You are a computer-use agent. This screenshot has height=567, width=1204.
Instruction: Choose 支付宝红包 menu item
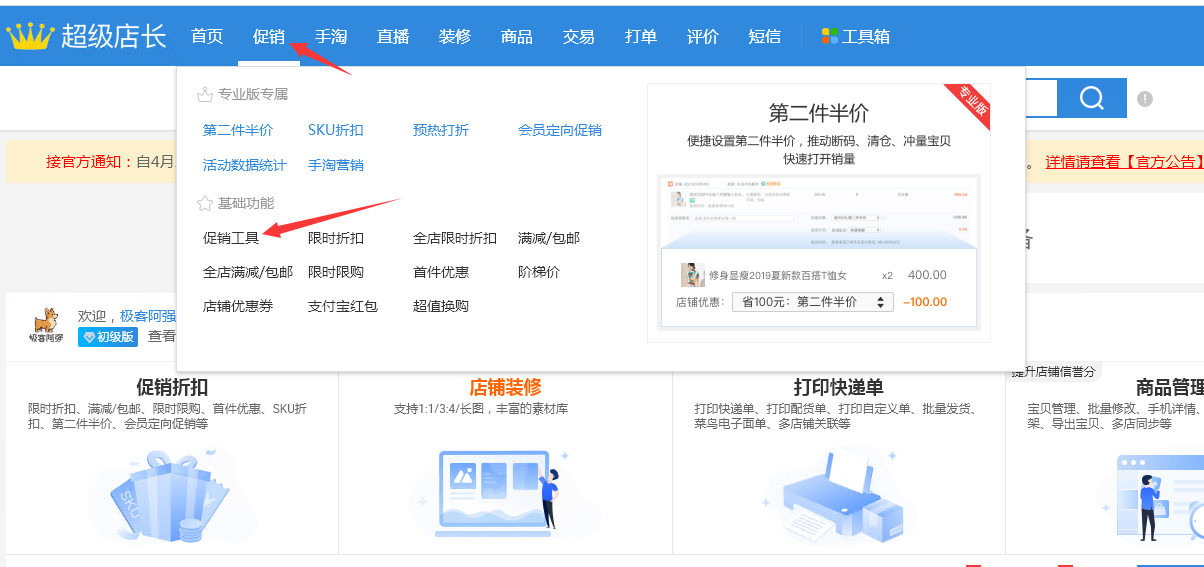coord(343,306)
